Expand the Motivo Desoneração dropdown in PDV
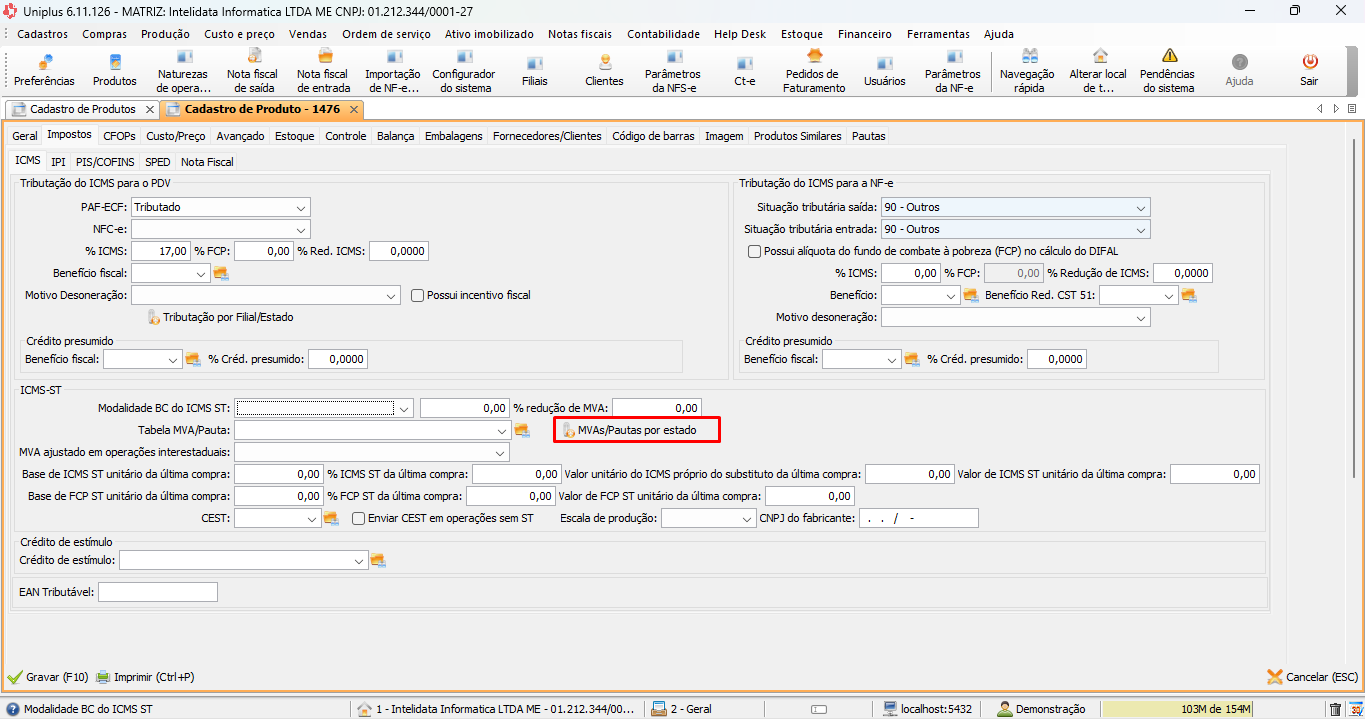 point(391,295)
